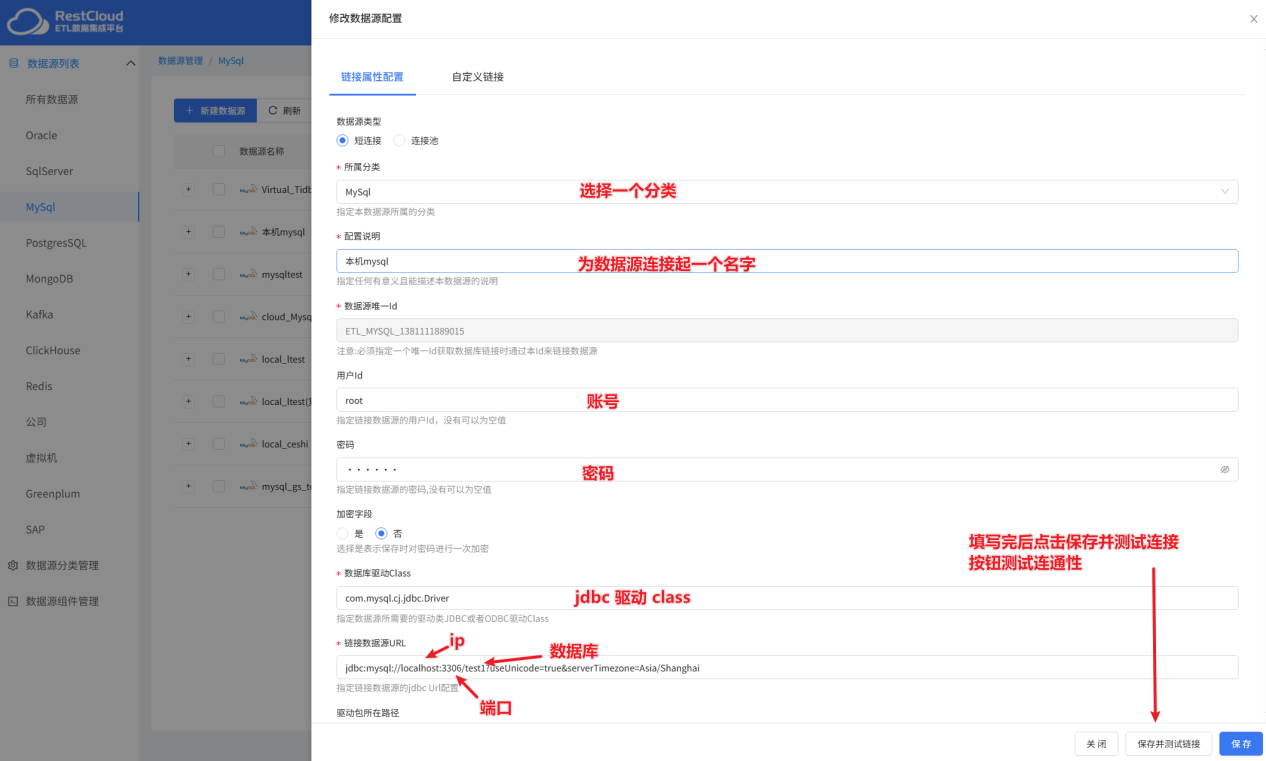
Task: Open 数据源组件管理 in the sidebar
Action: [62, 601]
